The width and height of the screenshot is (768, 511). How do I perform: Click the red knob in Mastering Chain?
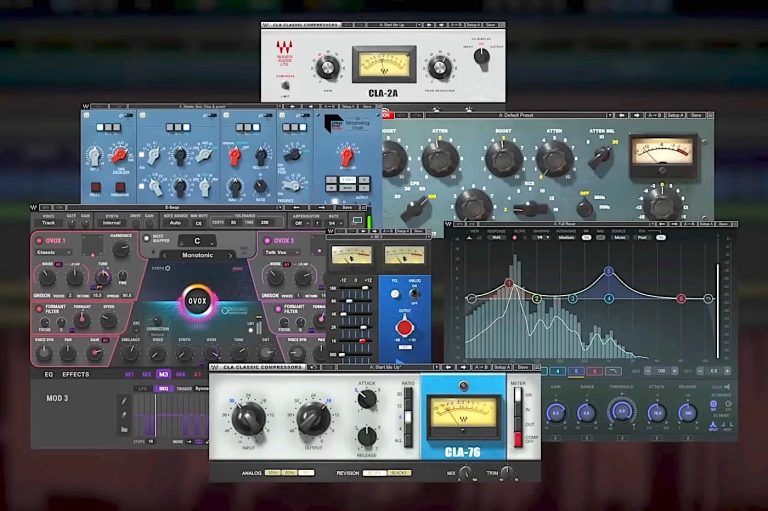tap(348, 157)
